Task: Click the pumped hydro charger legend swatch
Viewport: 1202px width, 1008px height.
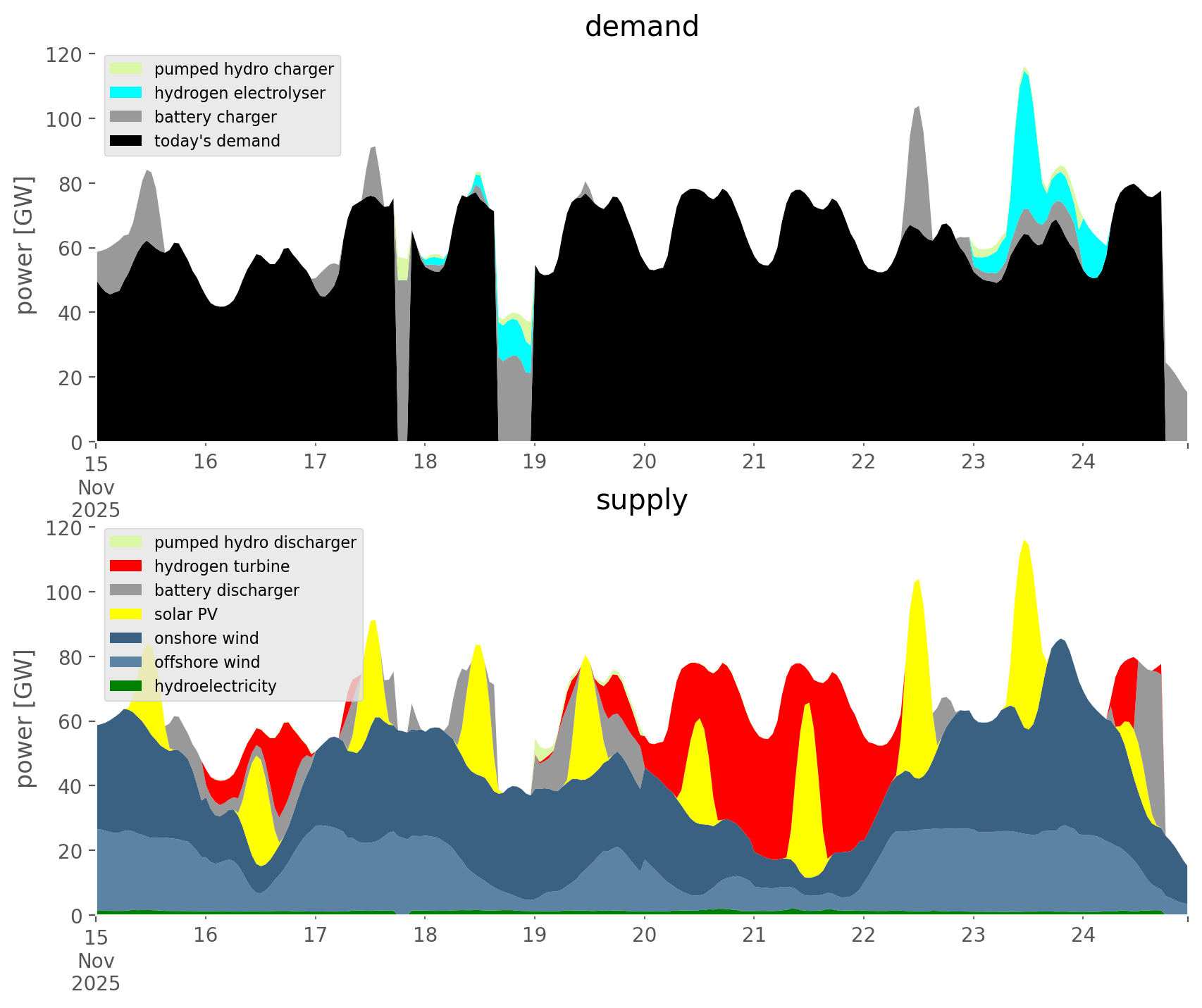Action: click(x=126, y=69)
